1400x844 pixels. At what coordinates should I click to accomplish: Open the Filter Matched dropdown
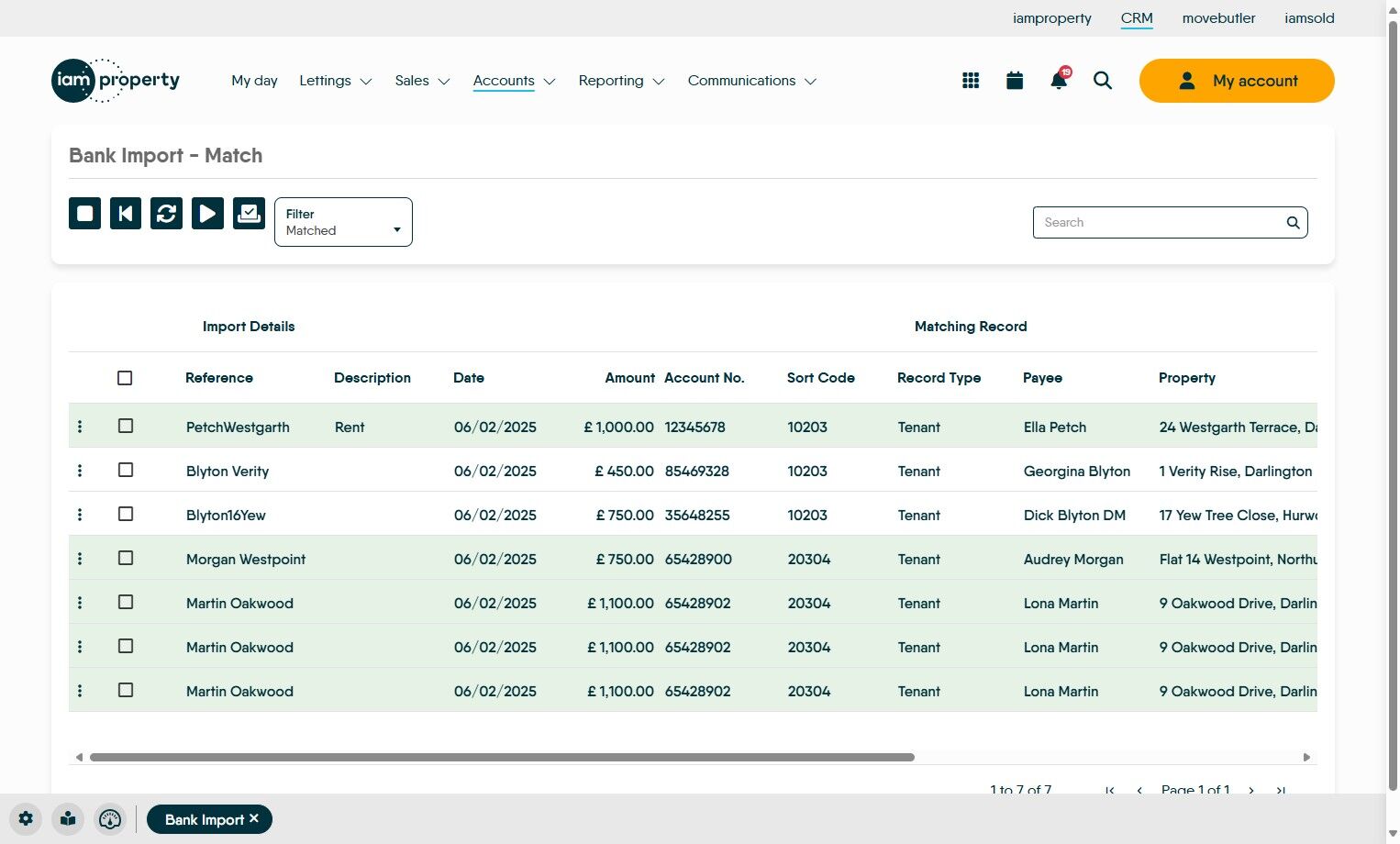click(343, 222)
